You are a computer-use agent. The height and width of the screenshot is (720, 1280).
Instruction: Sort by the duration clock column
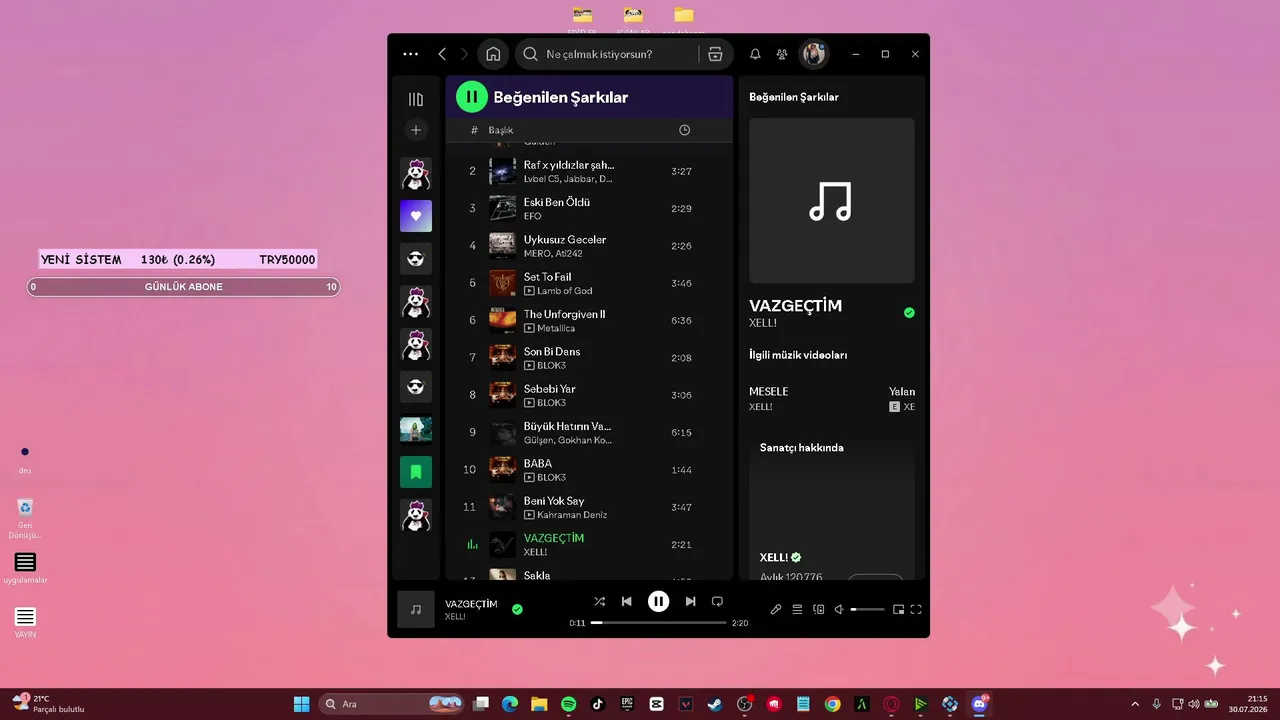pos(684,130)
